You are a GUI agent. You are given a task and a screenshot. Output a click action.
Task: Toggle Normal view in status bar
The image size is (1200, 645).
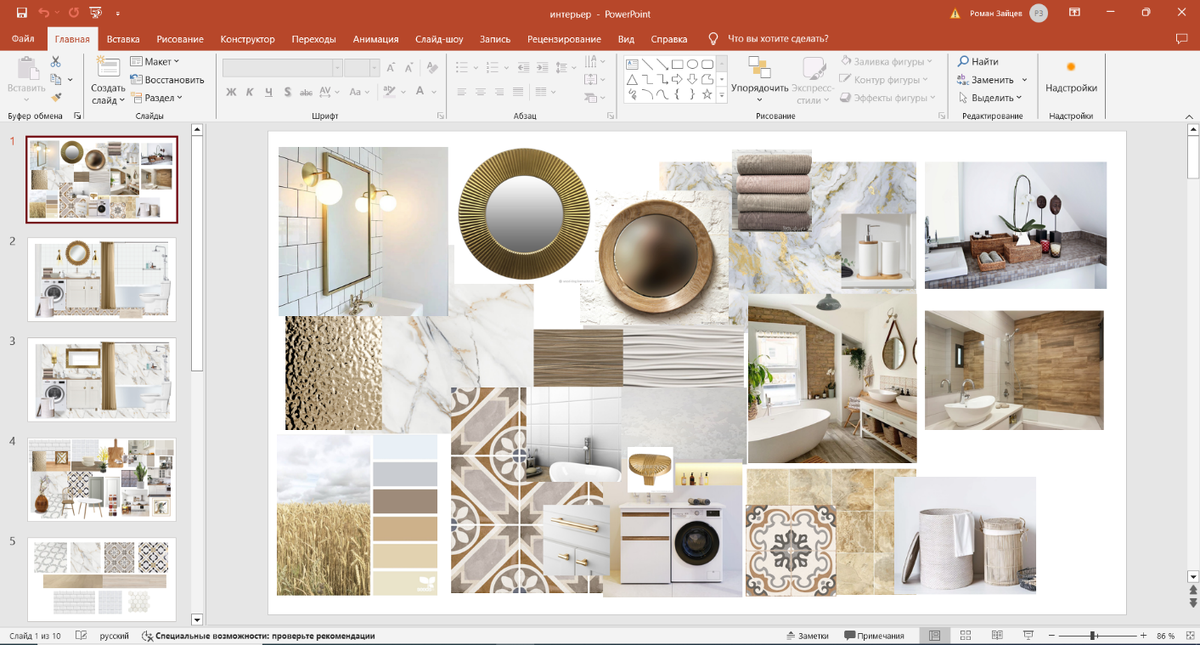(x=934, y=636)
